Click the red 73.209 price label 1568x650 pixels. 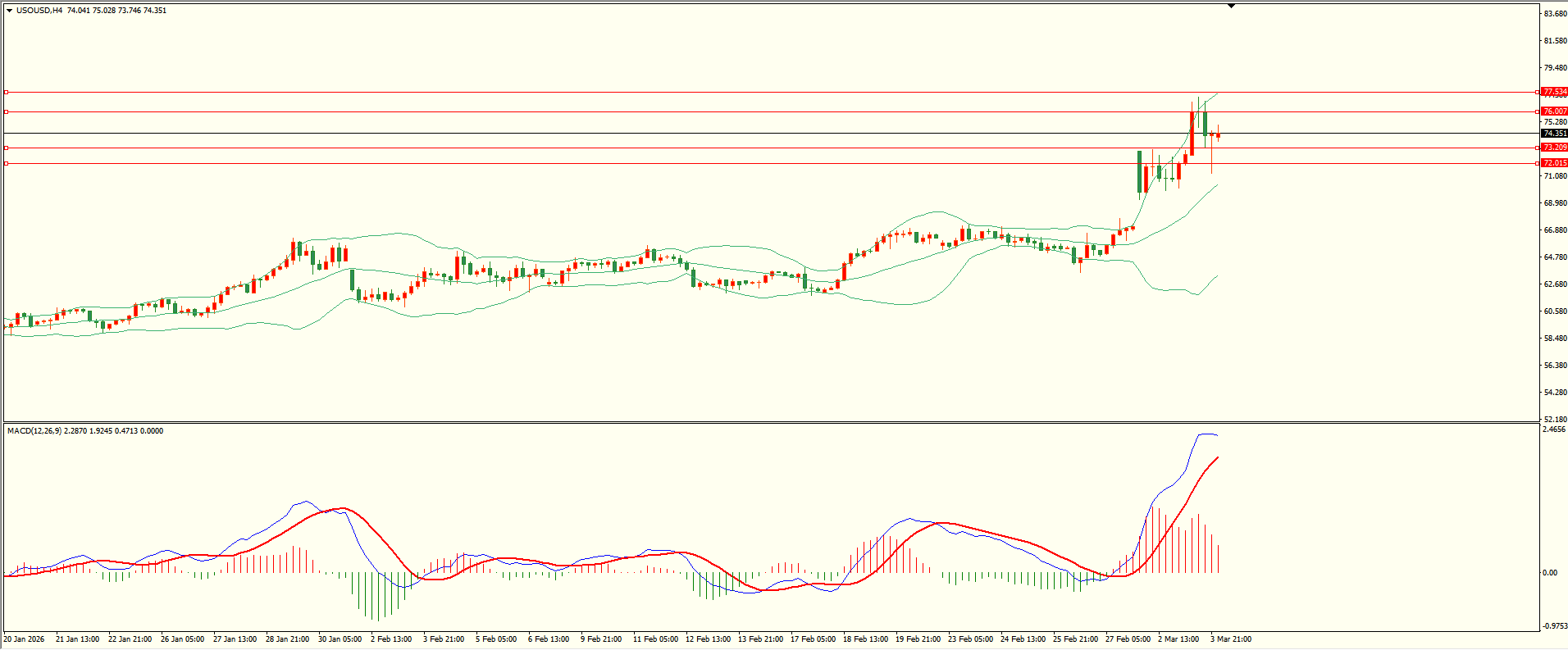click(1554, 148)
